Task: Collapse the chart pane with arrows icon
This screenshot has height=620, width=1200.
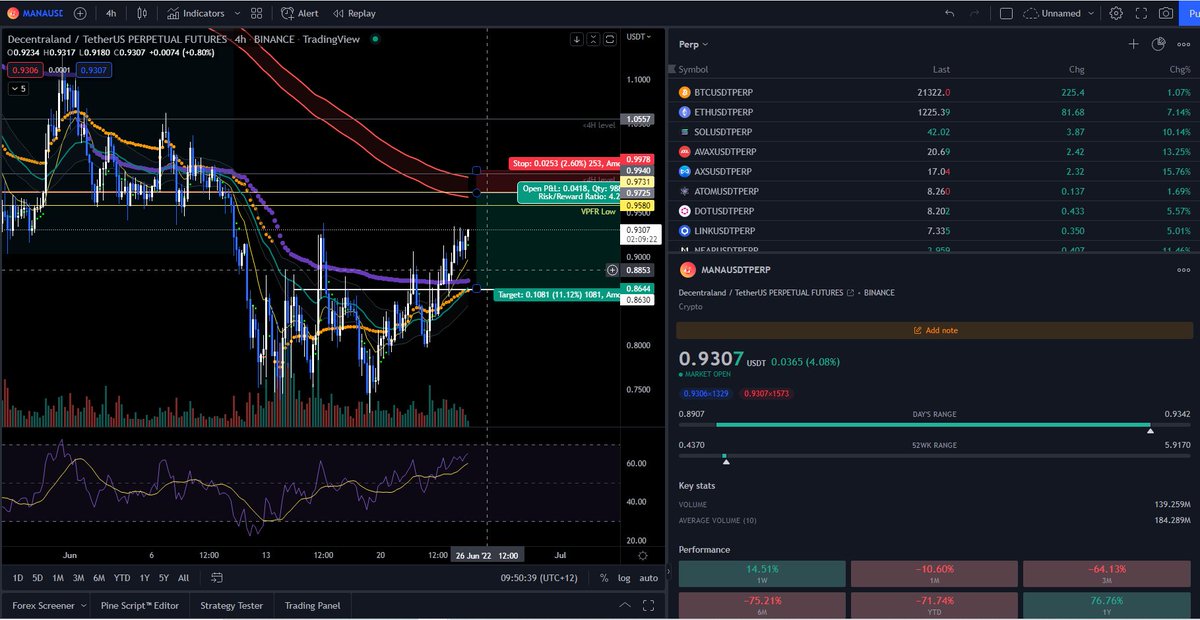Action: click(x=594, y=39)
